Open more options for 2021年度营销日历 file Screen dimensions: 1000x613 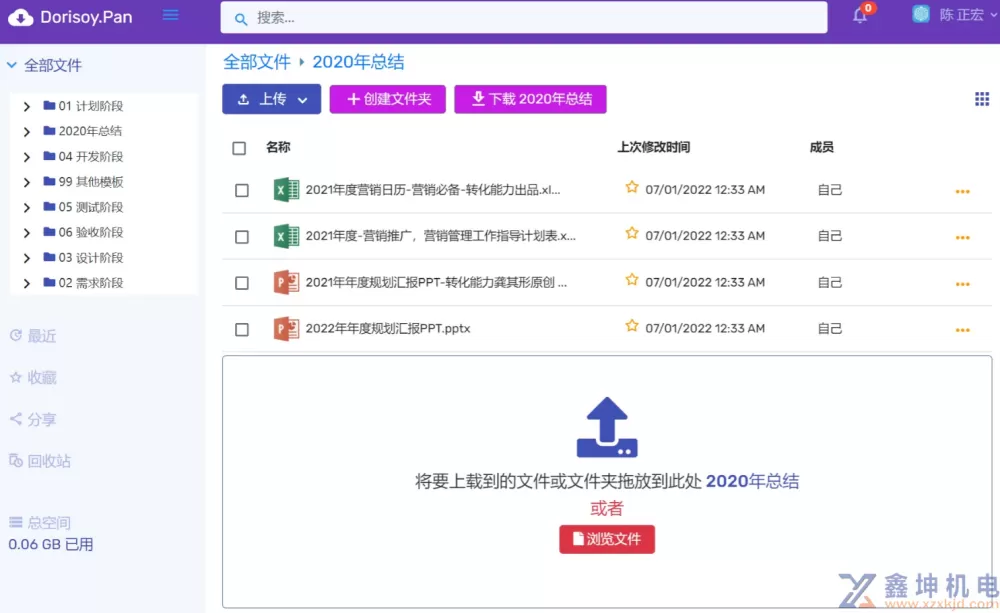pos(962,191)
